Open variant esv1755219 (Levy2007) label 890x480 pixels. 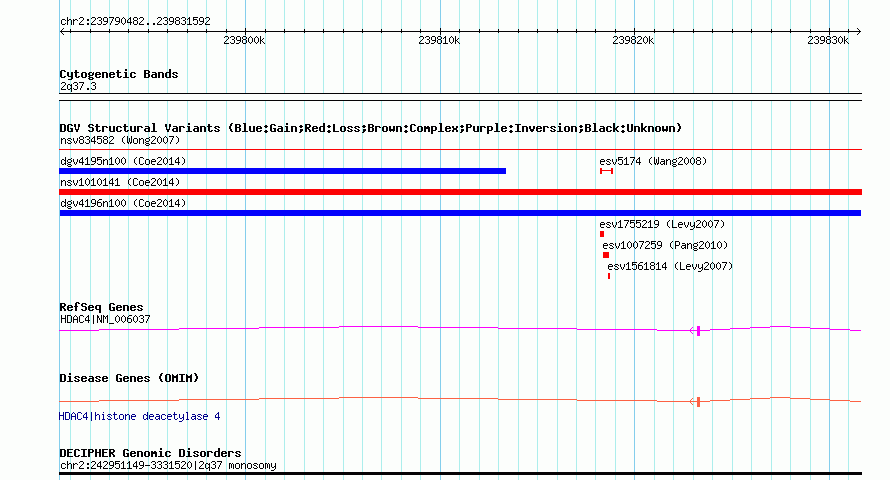pos(662,224)
